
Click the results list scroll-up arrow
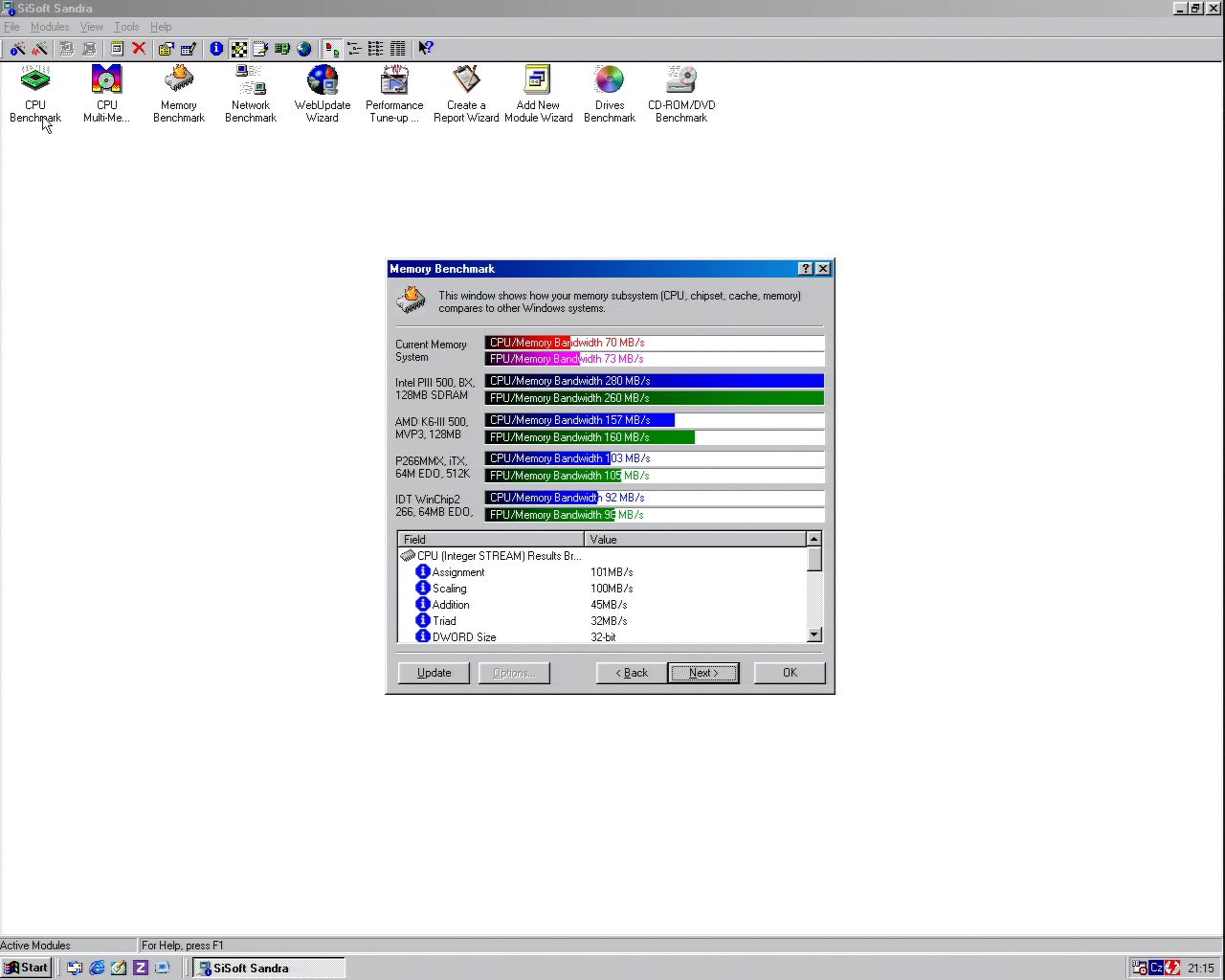[813, 539]
